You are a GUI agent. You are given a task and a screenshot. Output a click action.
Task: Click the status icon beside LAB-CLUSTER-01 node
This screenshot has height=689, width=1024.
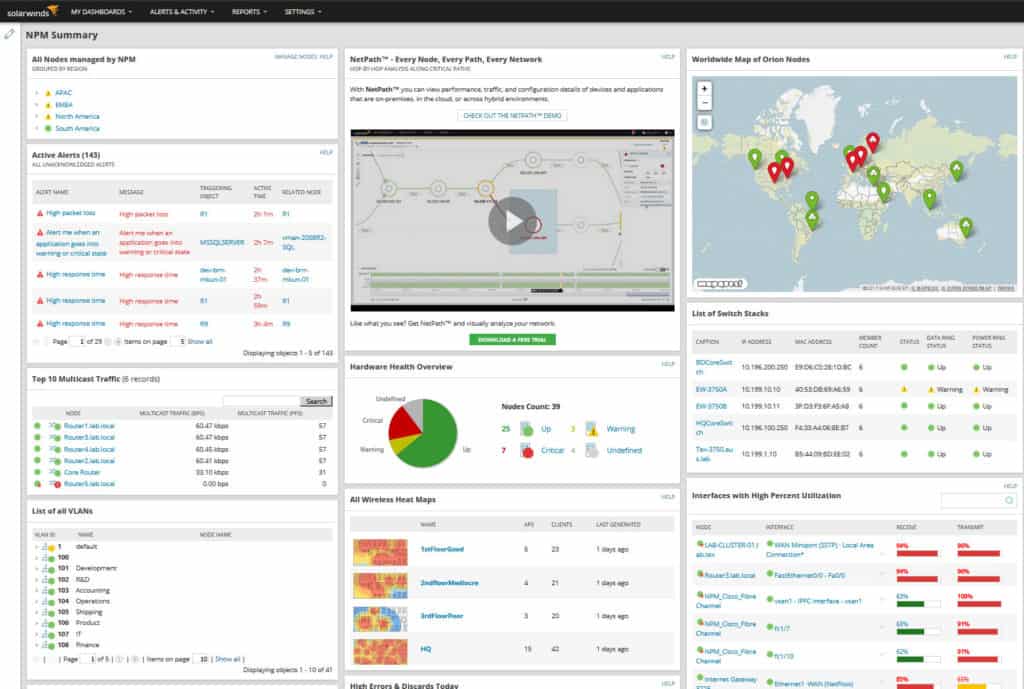coord(700,544)
